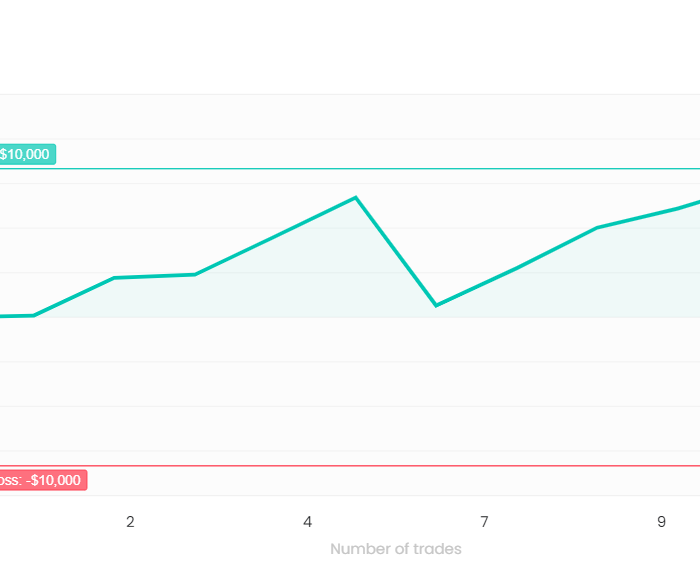Viewport: 700px width, 567px height.
Task: Click the highest peak point of the equity line
Action: pyautogui.click(x=356, y=197)
